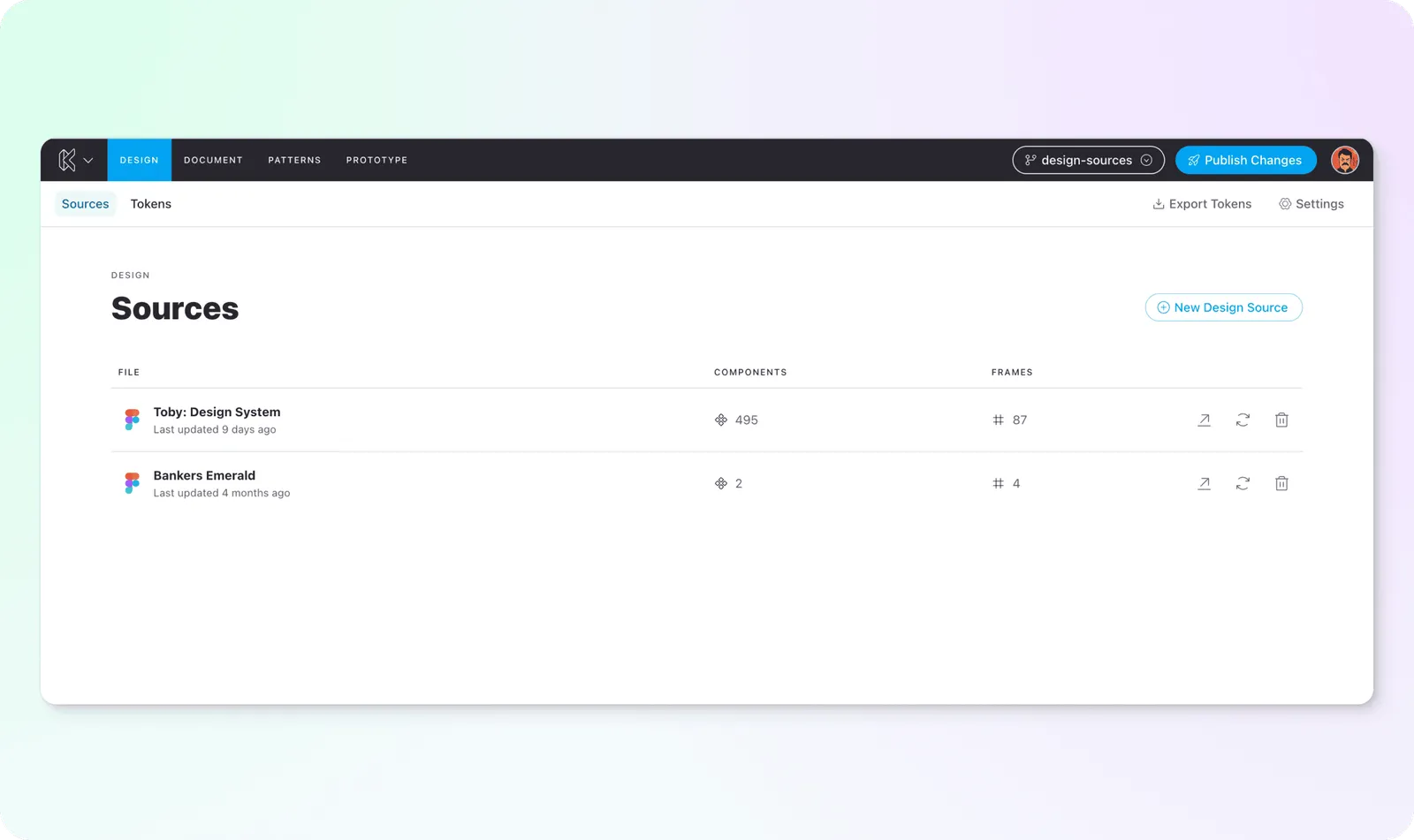The width and height of the screenshot is (1414, 840).
Task: Click the 495 components count
Action: (746, 420)
